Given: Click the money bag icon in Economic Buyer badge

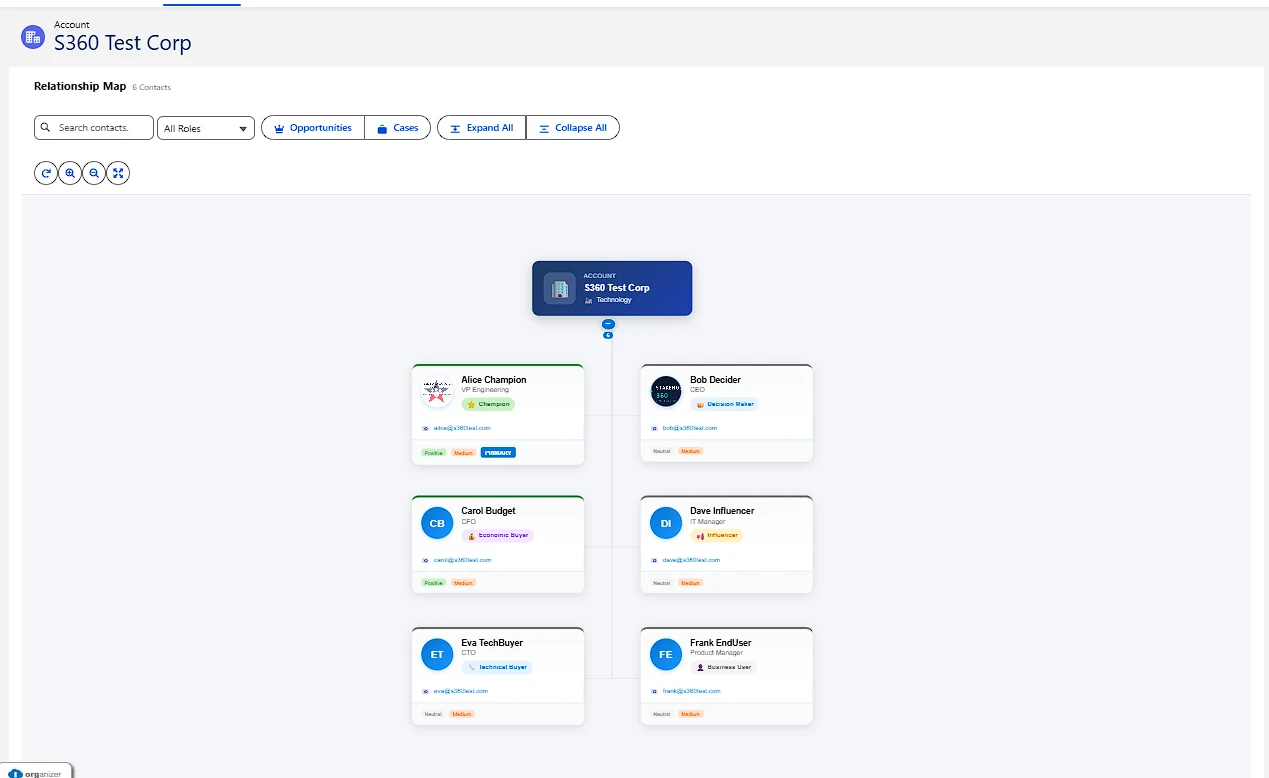Looking at the screenshot, I should click(471, 536).
